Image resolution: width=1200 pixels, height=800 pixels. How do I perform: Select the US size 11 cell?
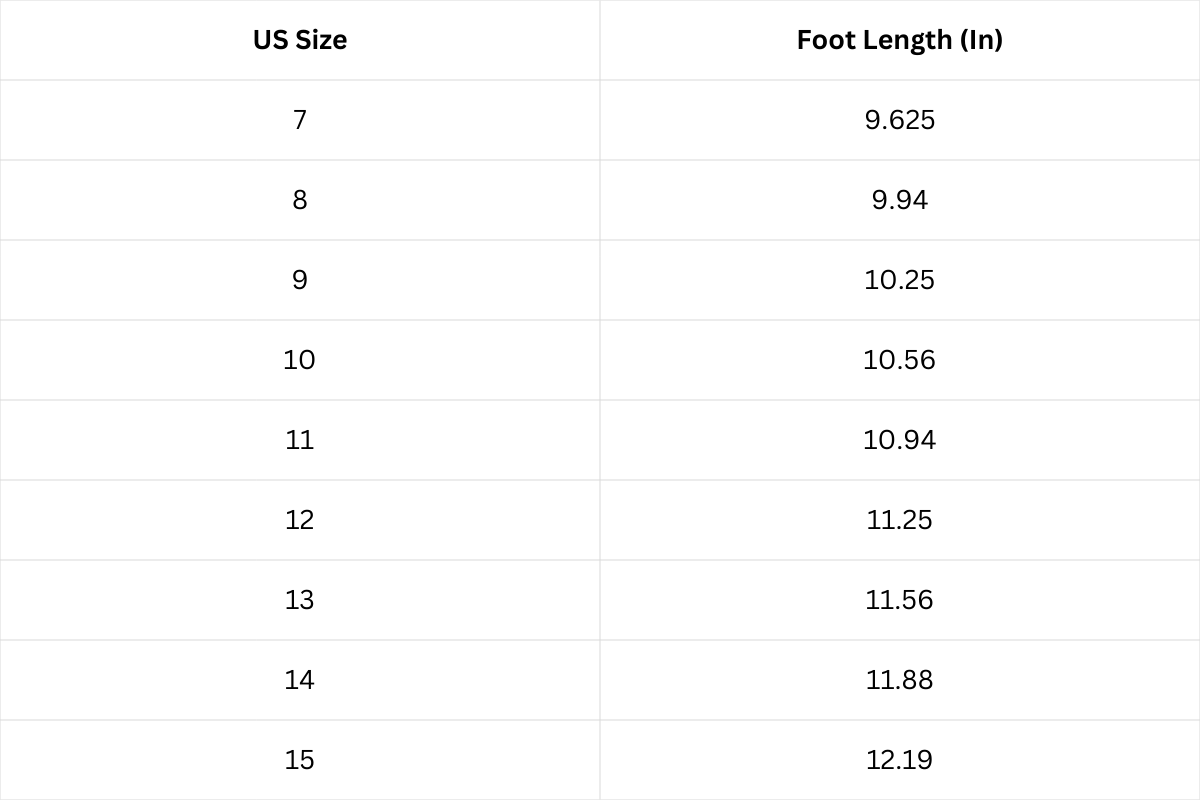[x=300, y=440]
